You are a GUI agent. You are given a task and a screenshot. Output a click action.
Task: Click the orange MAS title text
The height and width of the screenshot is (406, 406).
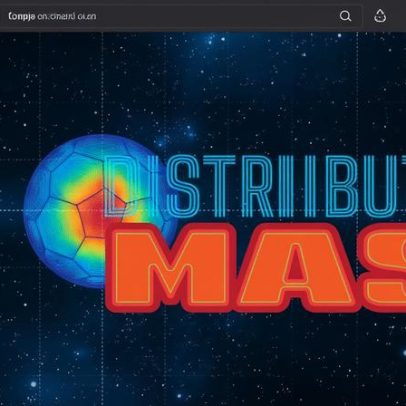pyautogui.click(x=256, y=268)
